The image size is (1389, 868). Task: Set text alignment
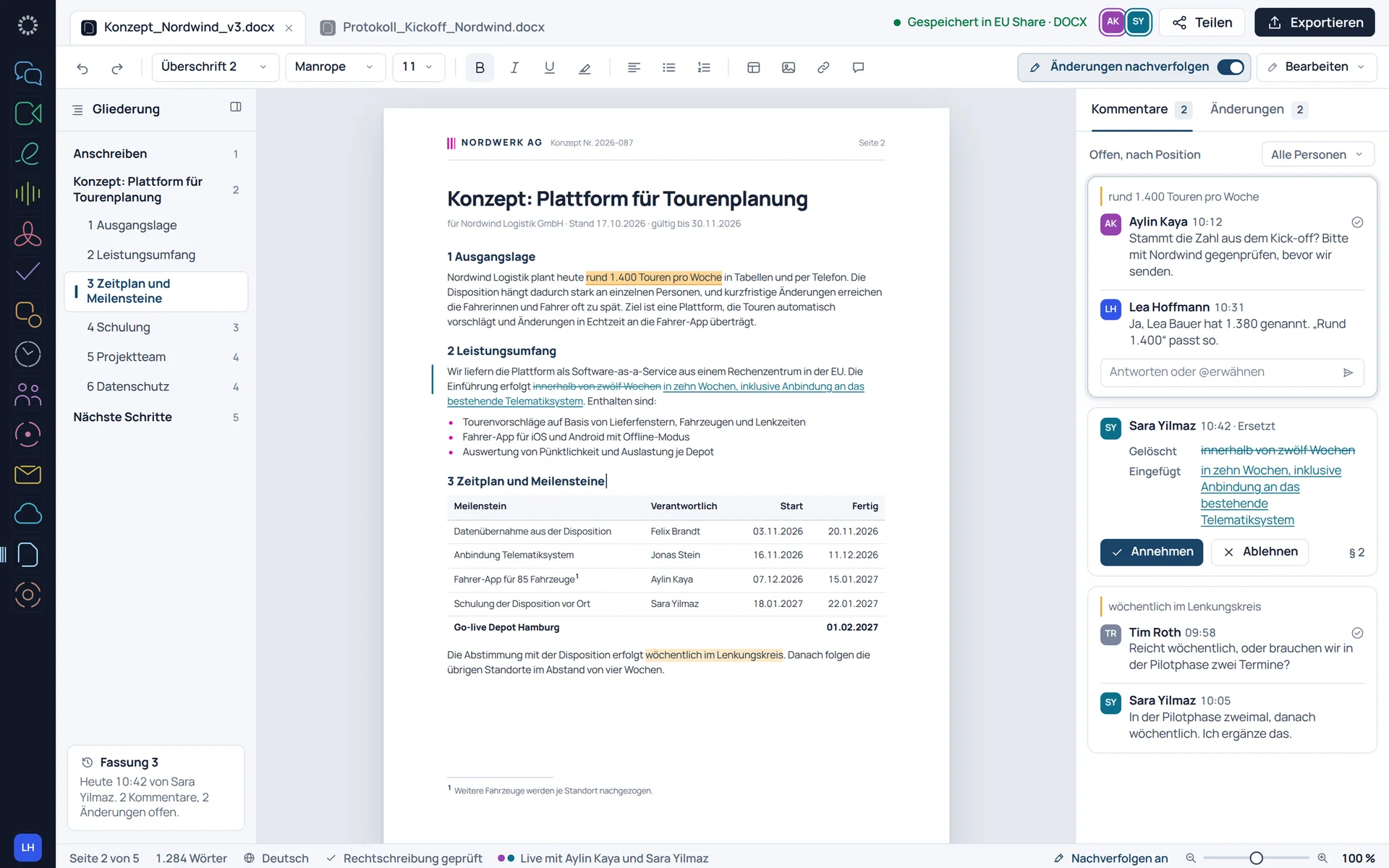[634, 67]
